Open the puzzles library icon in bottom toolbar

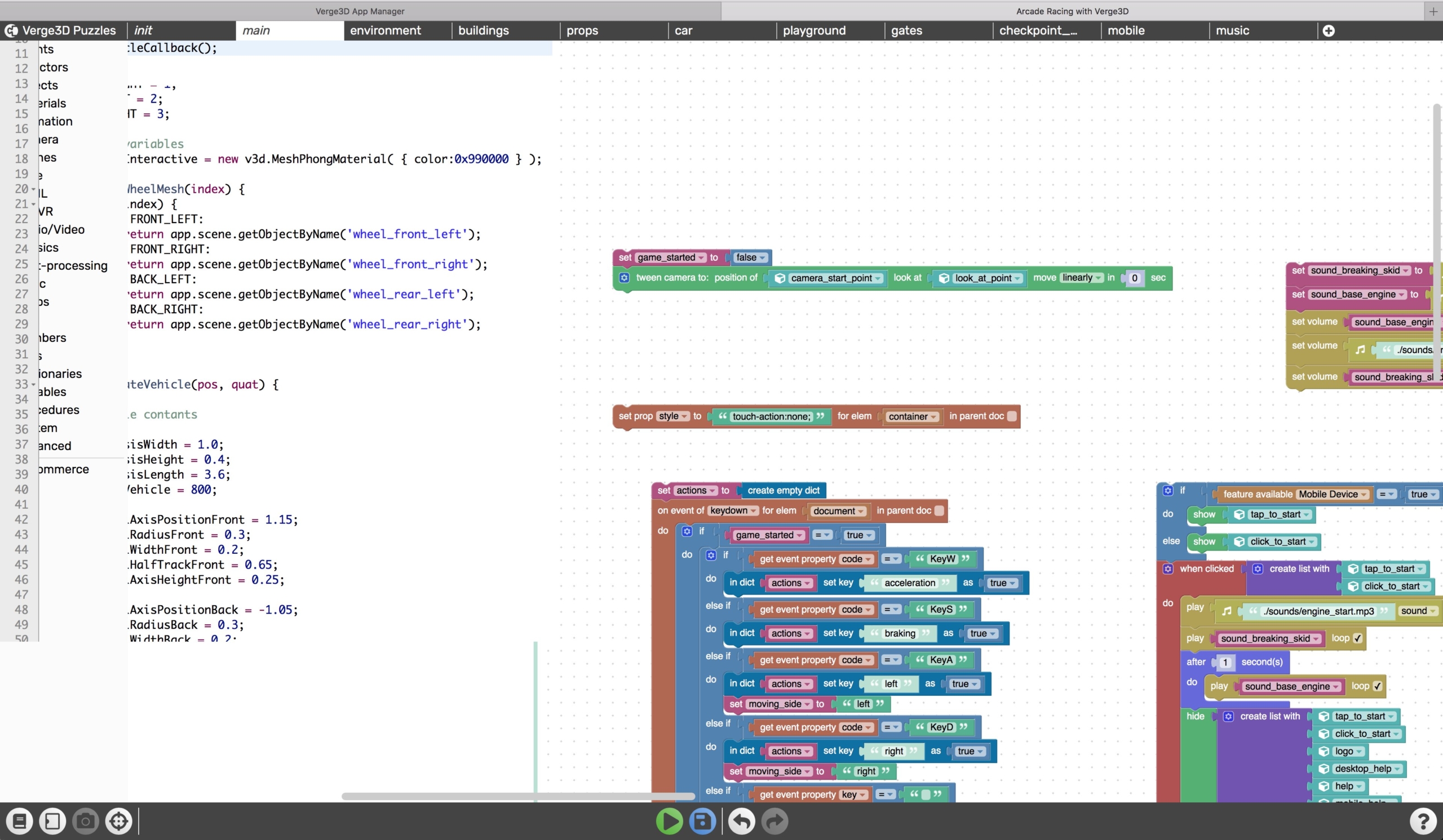click(20, 821)
